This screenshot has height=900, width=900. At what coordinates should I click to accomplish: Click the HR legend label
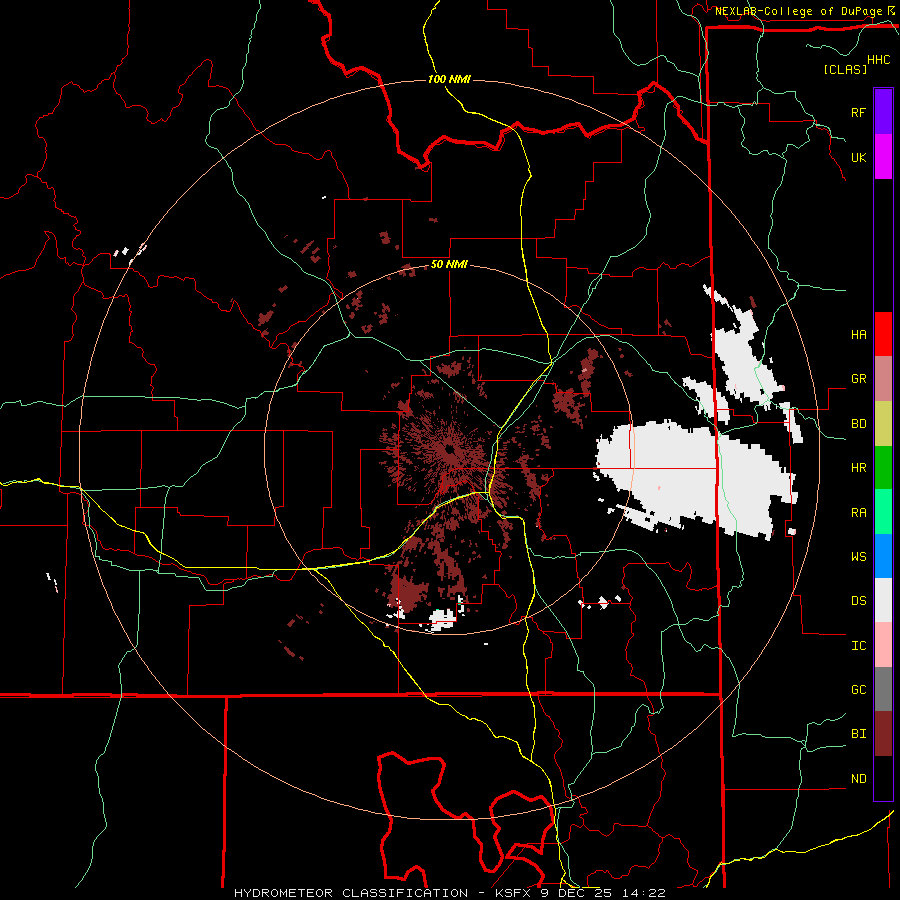pos(858,468)
